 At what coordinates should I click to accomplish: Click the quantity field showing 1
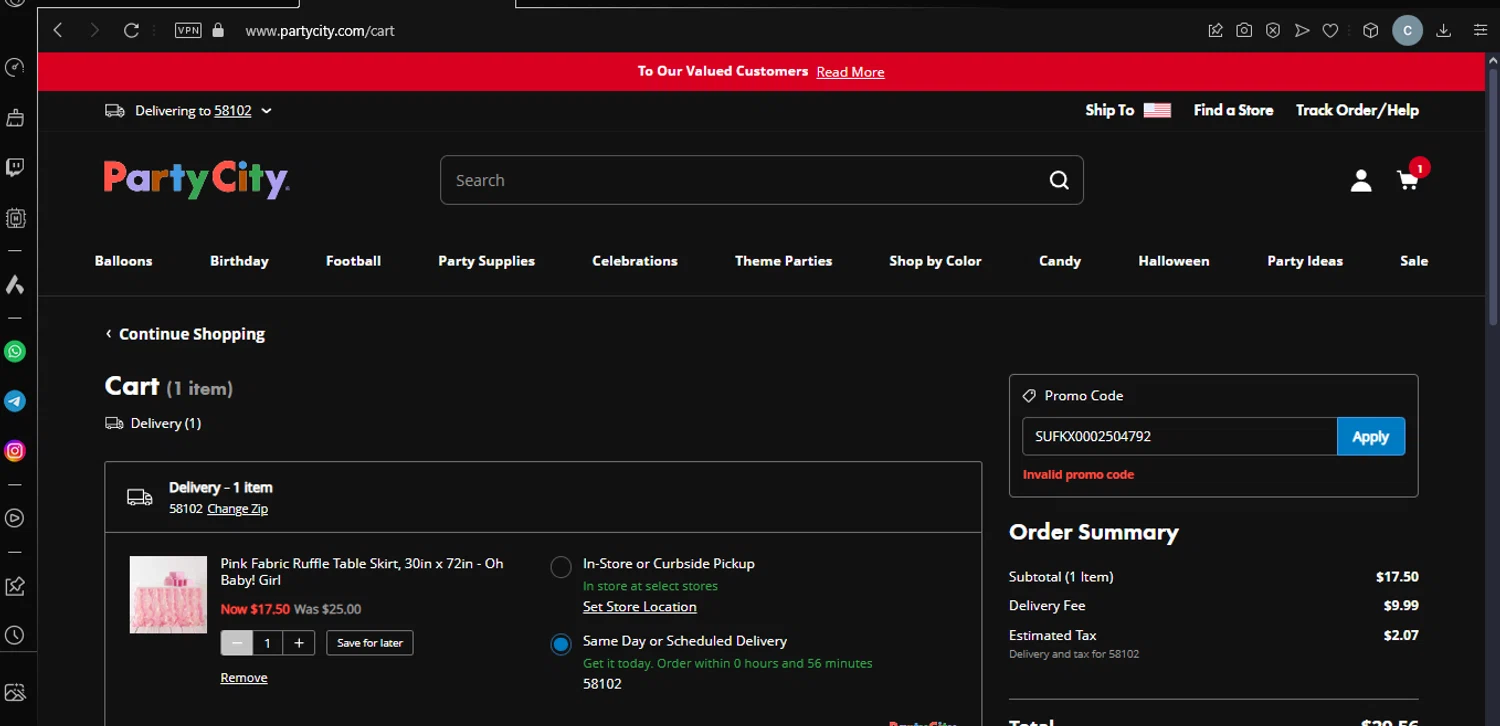coord(267,643)
